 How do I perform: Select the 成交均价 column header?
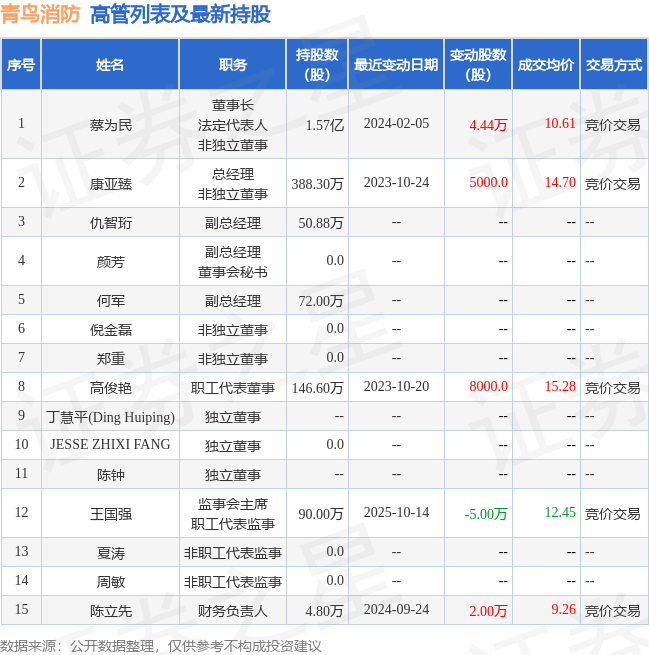[x=546, y=65]
